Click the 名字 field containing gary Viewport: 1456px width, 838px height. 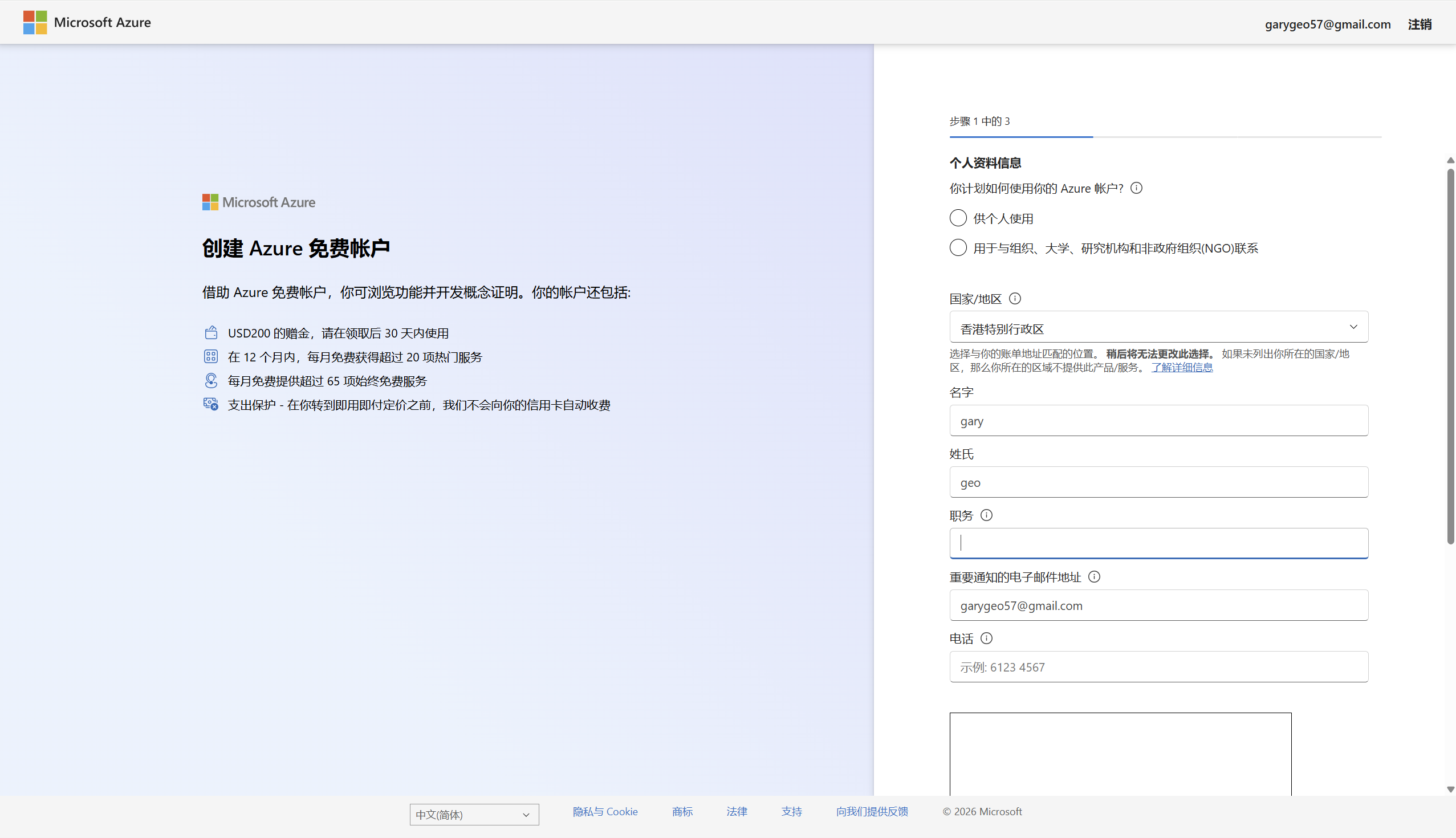pos(1158,421)
